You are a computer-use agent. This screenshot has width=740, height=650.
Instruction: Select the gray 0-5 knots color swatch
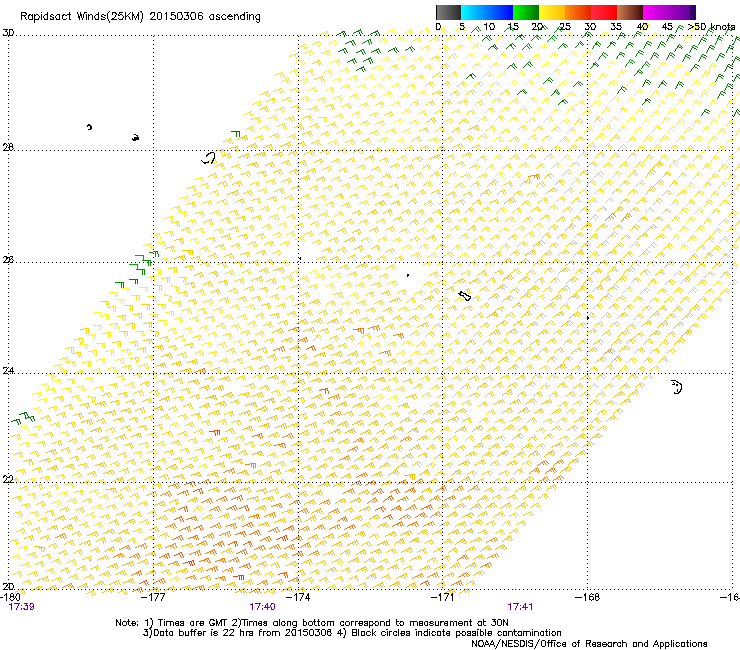pos(448,12)
